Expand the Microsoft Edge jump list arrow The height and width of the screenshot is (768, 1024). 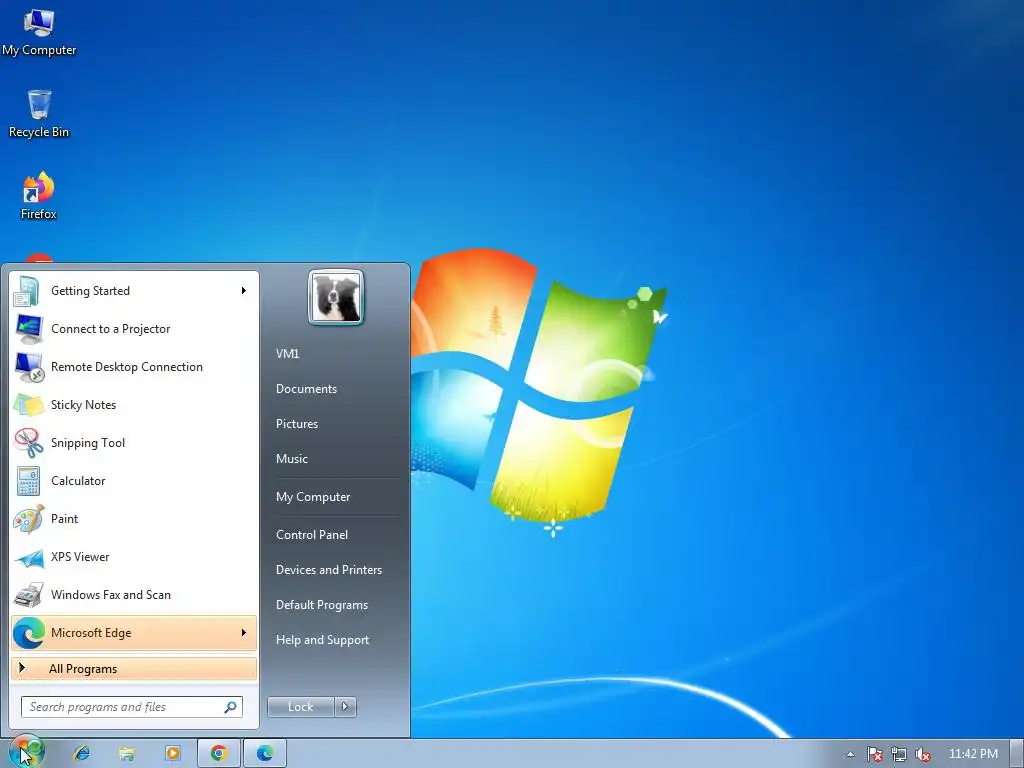(x=244, y=632)
